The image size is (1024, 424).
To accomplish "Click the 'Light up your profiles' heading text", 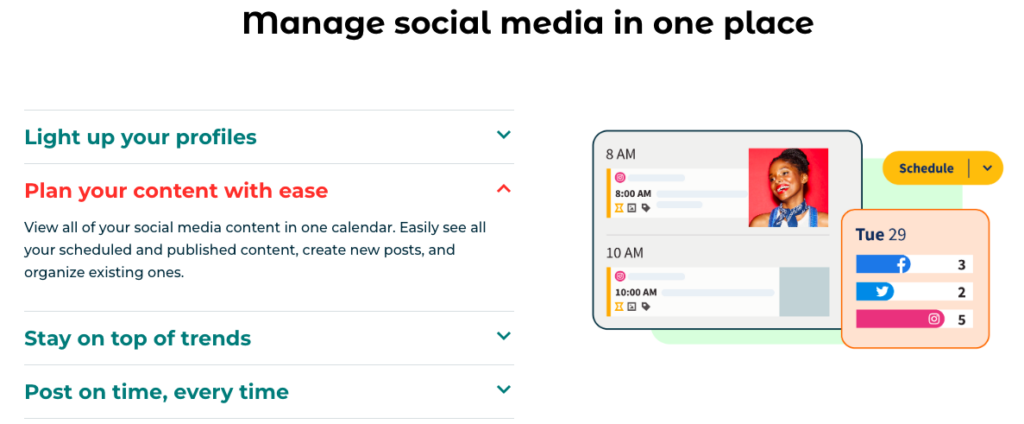I will click(x=140, y=137).
